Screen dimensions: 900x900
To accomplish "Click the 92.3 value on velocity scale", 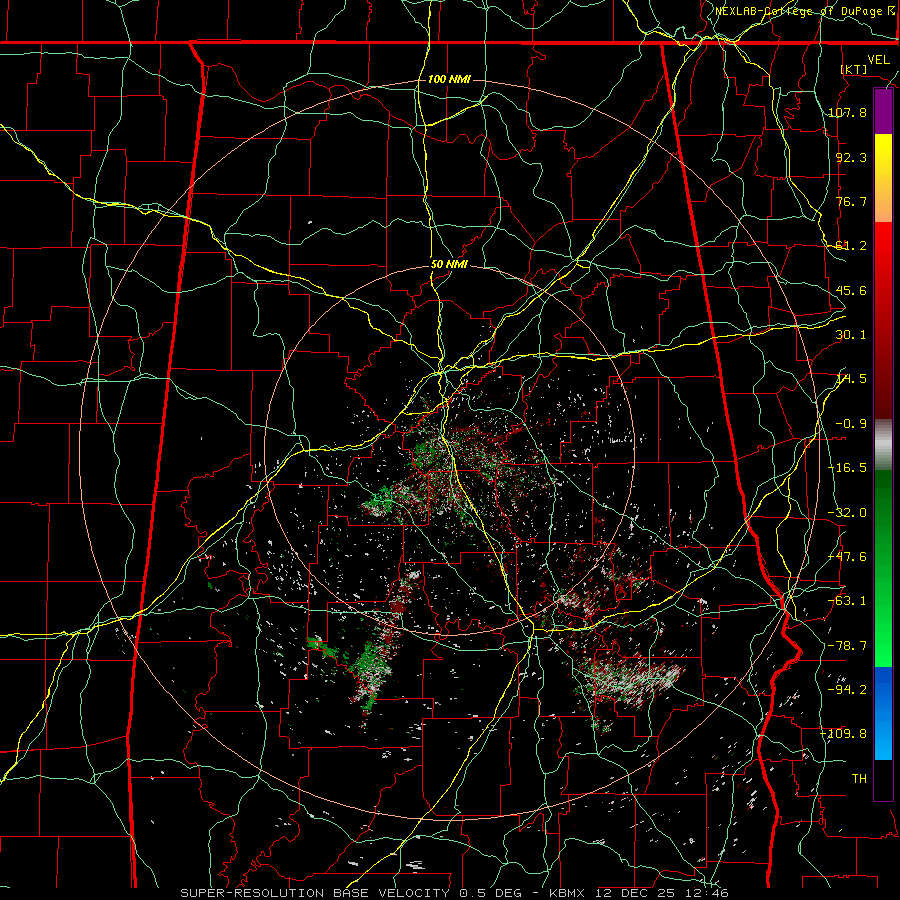I will [851, 157].
